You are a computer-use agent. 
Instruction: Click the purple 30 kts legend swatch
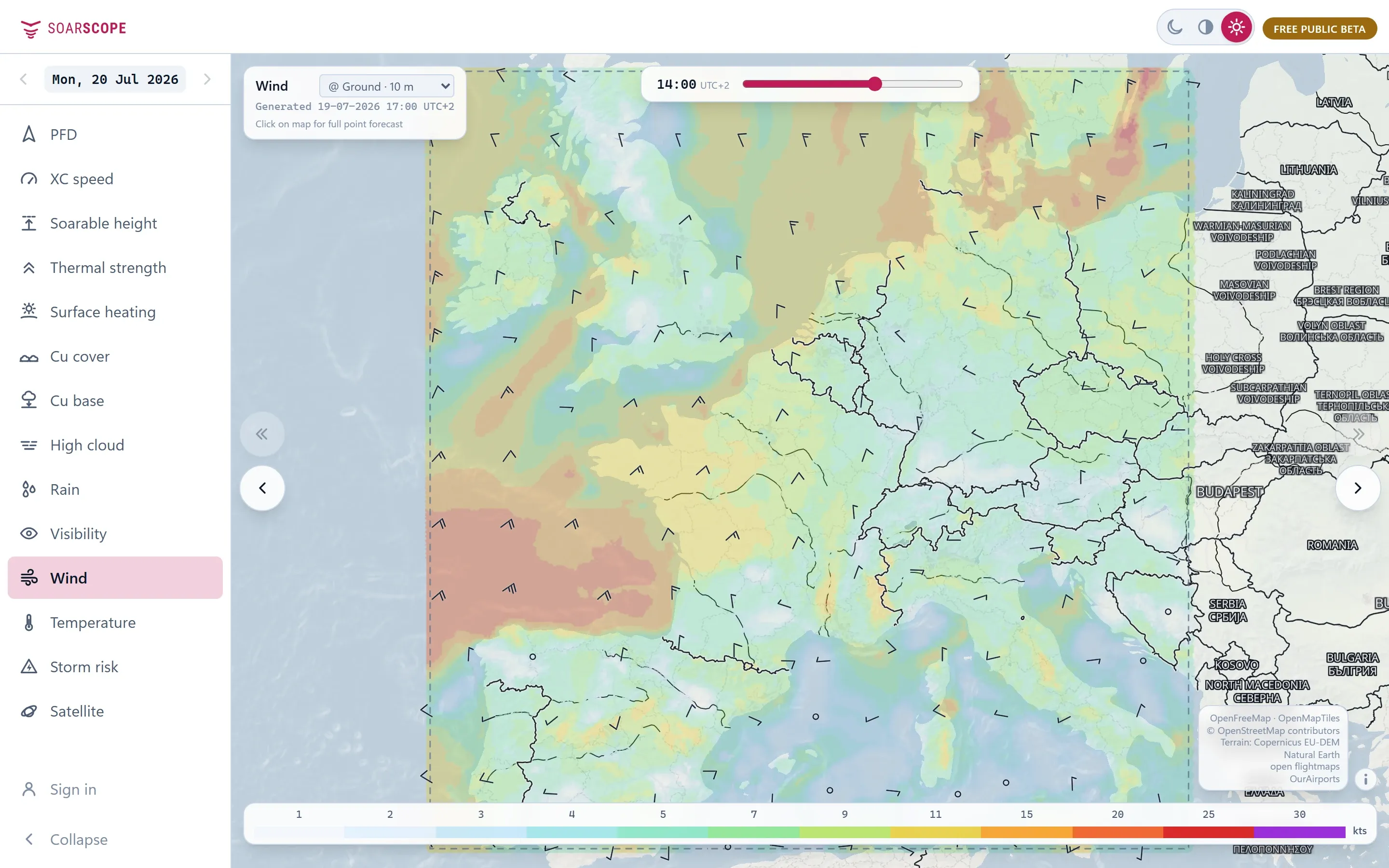pyautogui.click(x=1299, y=832)
